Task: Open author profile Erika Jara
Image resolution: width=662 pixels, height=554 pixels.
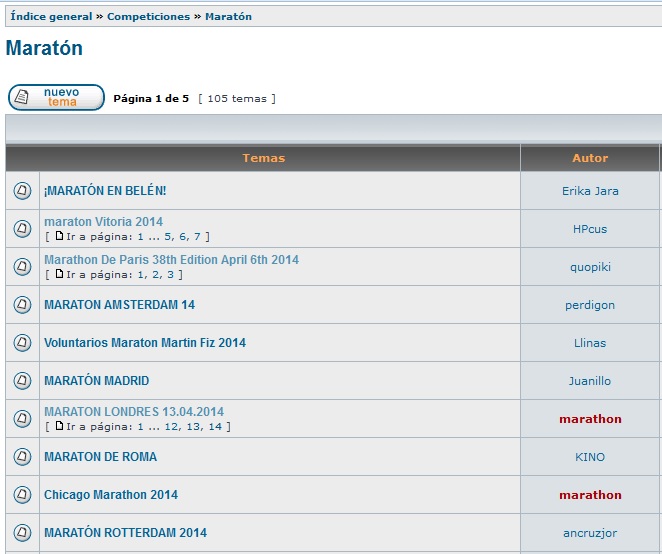Action: point(590,191)
